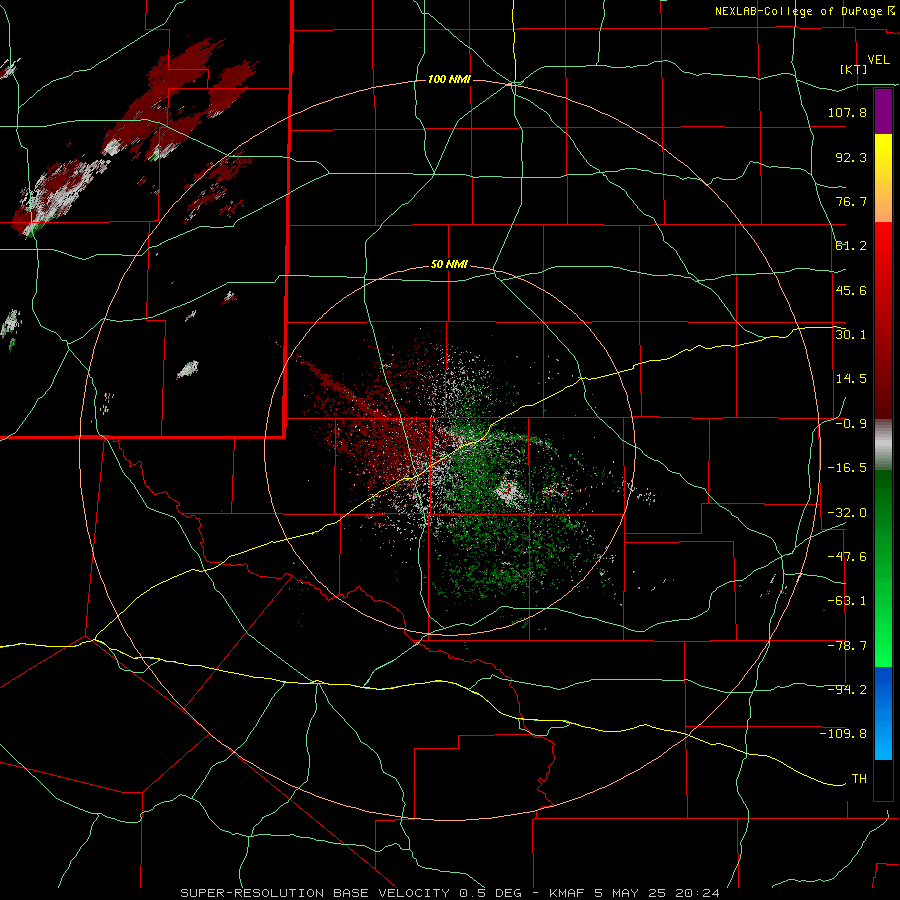This screenshot has height=900, width=900.
Task: Click the yellow-orange segment of the color bar
Action: (x=883, y=178)
